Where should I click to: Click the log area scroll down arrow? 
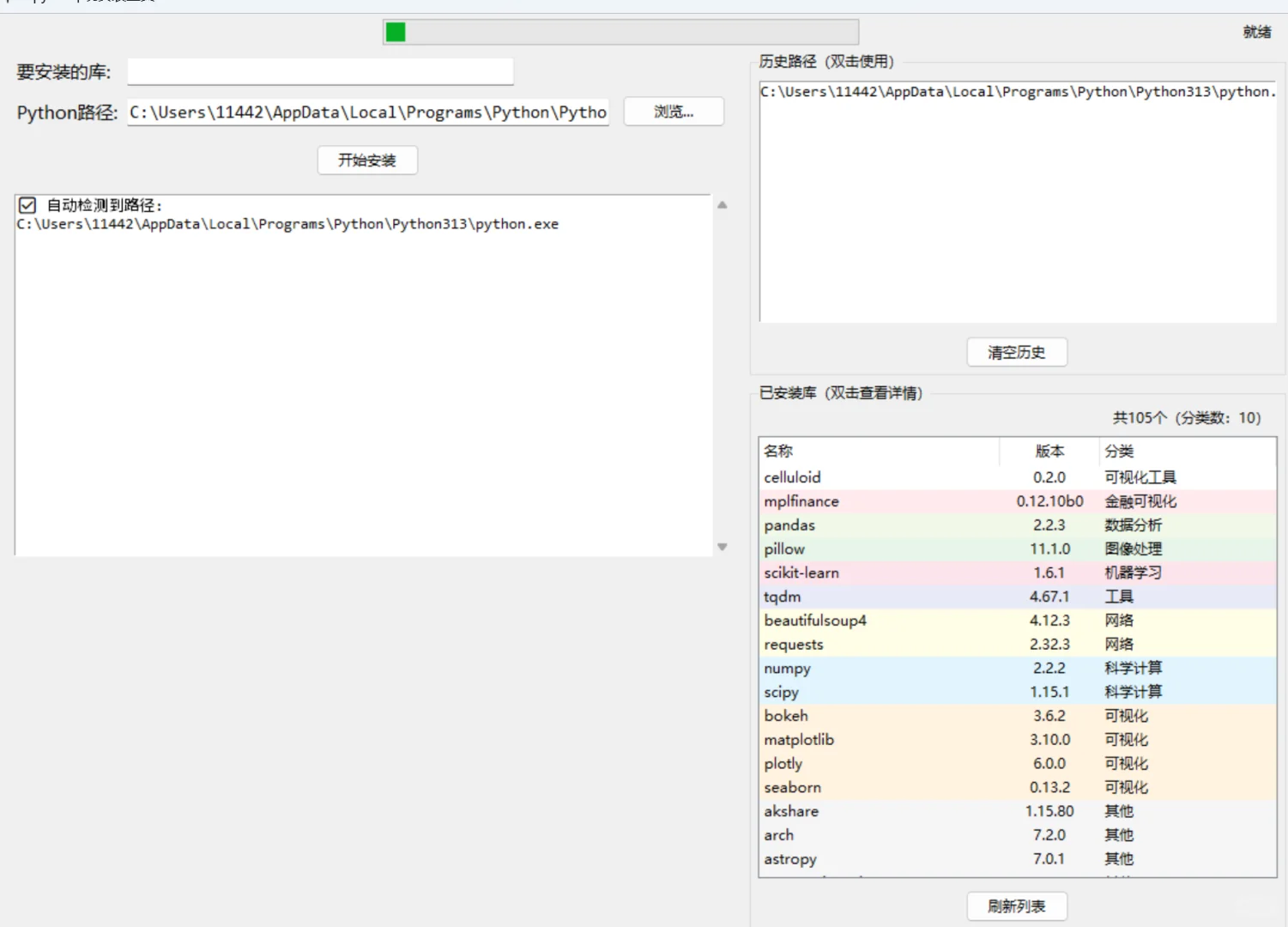[x=723, y=547]
